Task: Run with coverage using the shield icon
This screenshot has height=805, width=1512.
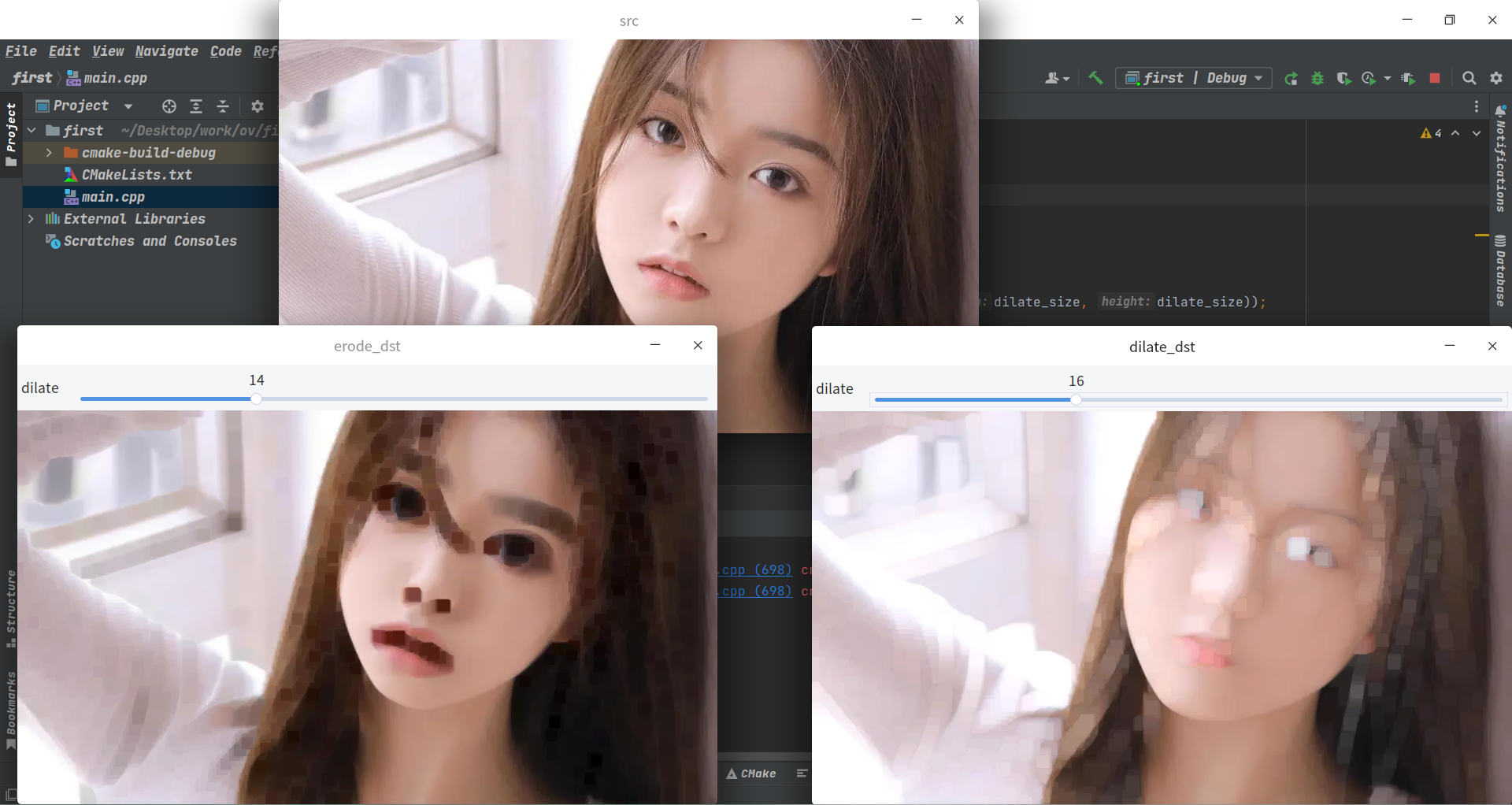Action: click(1344, 78)
